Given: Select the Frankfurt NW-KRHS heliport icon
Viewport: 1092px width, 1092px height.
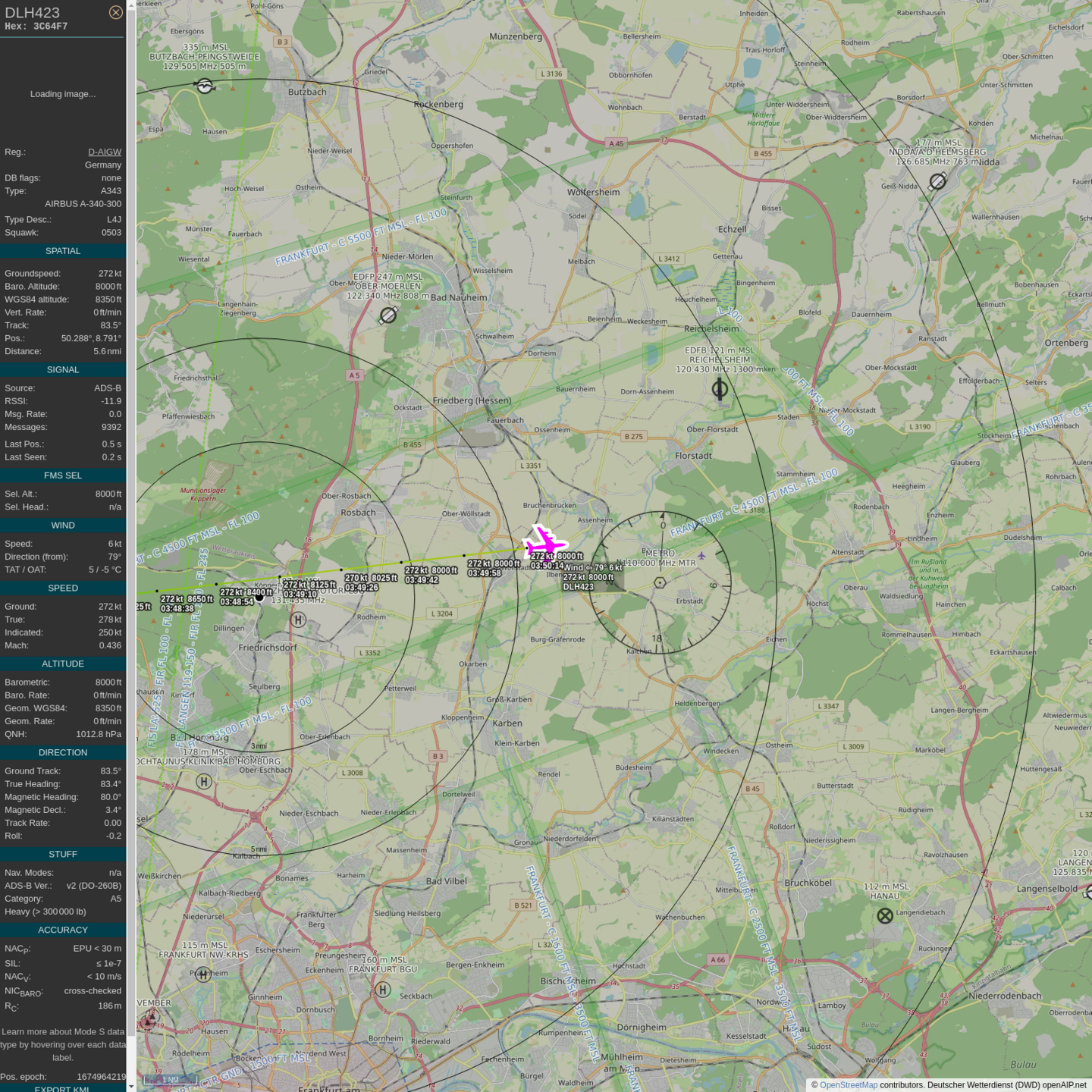Looking at the screenshot, I should pos(203,974).
